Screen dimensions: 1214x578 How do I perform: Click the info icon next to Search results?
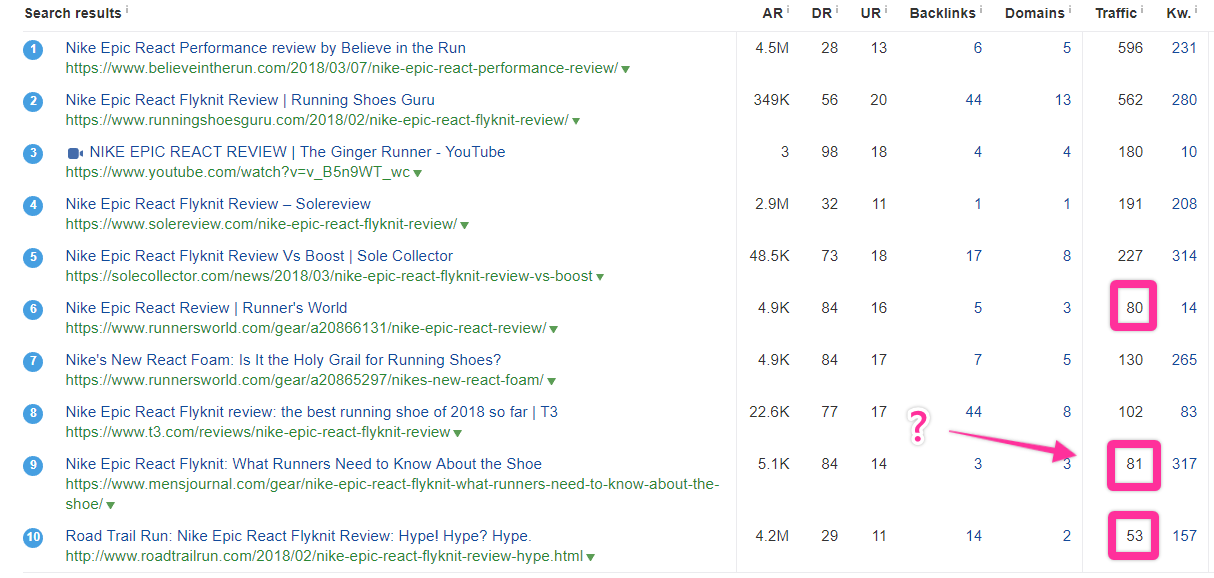pos(128,9)
